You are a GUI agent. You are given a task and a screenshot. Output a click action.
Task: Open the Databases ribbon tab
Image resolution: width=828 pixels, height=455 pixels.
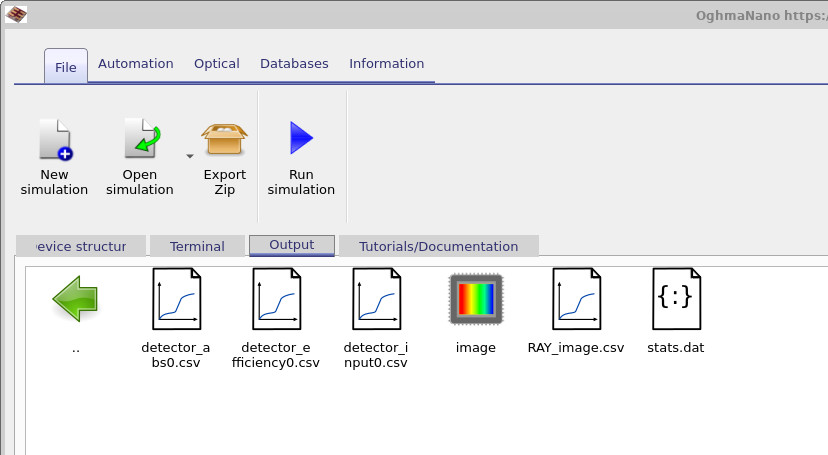294,63
